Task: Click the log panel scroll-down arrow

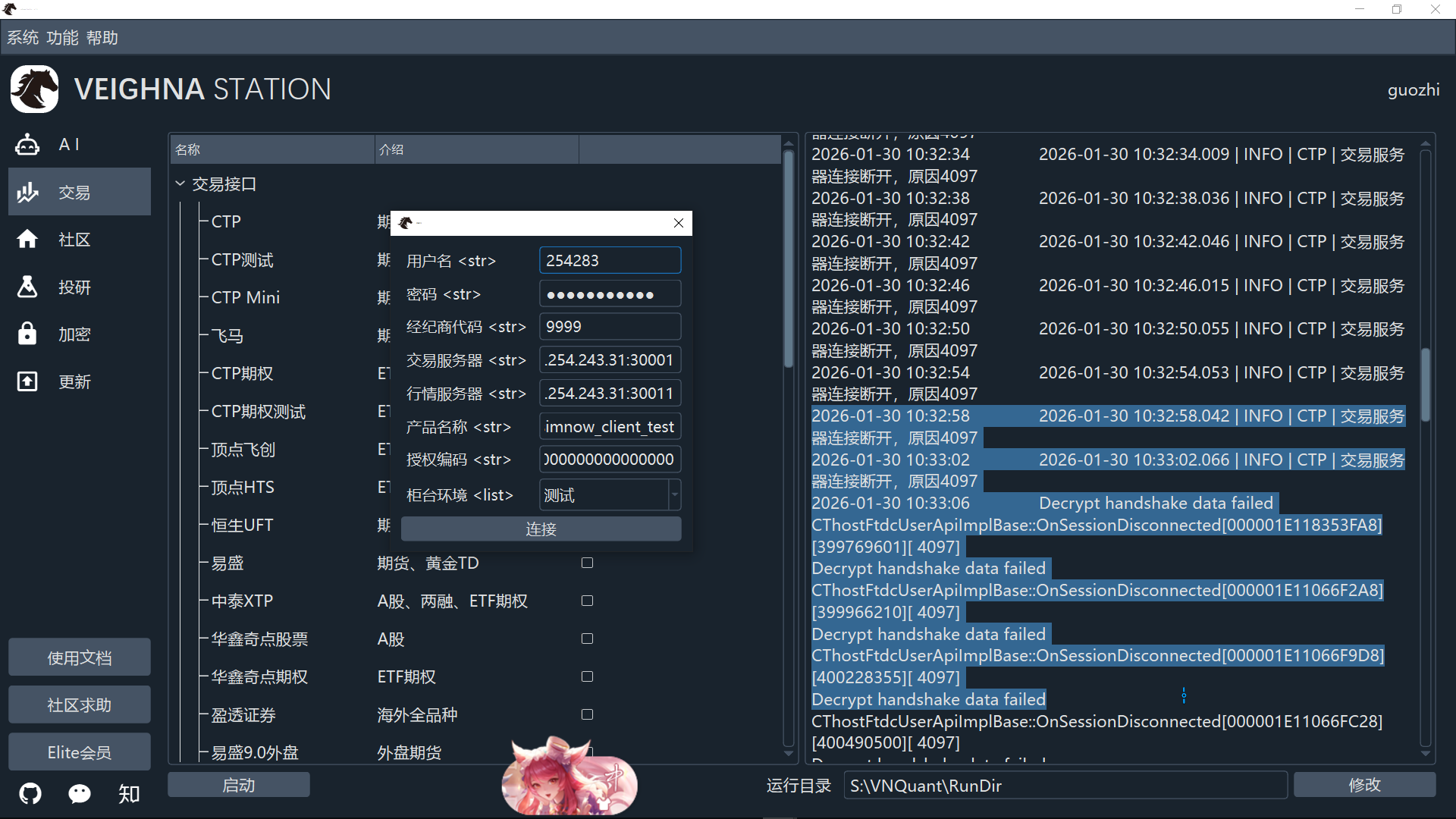Action: pyautogui.click(x=1426, y=754)
